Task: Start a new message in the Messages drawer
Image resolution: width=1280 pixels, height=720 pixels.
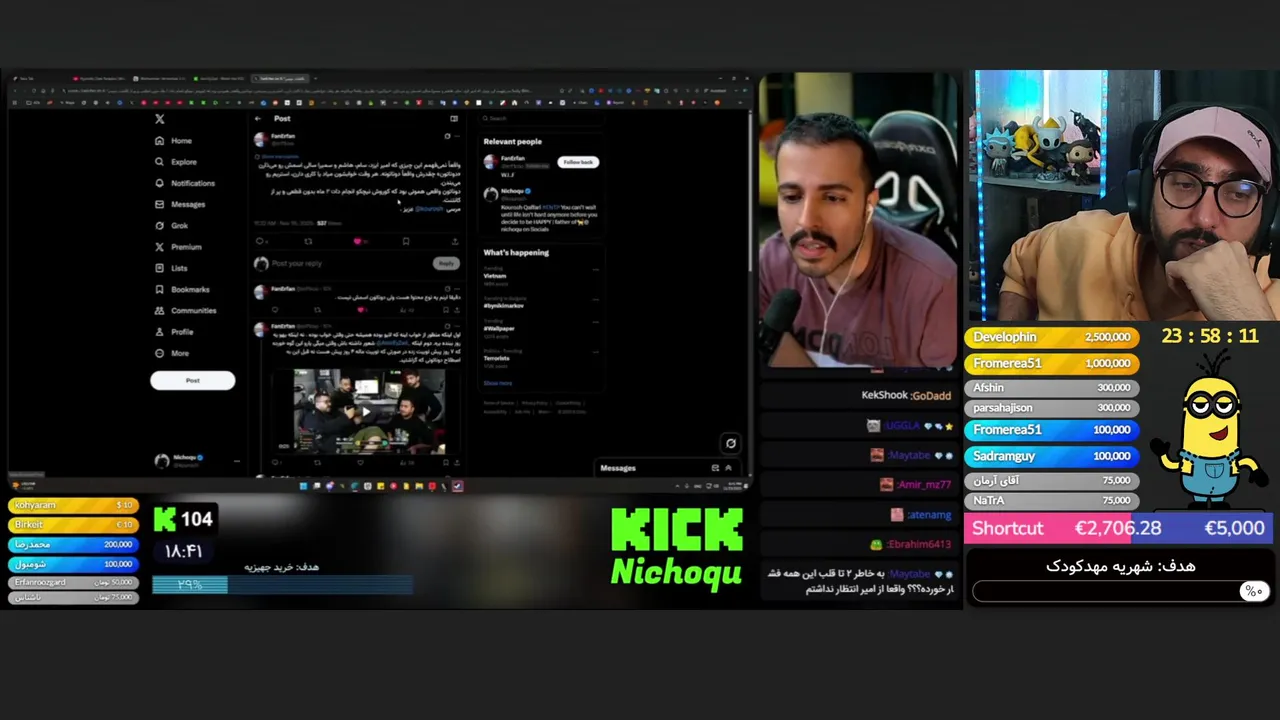Action: point(715,468)
